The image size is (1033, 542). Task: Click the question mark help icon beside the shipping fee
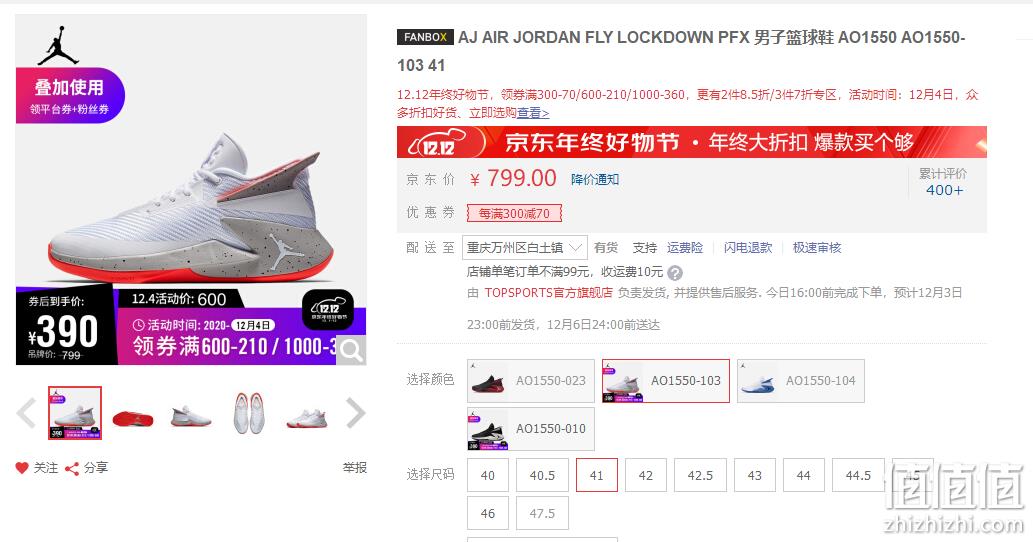[675, 273]
